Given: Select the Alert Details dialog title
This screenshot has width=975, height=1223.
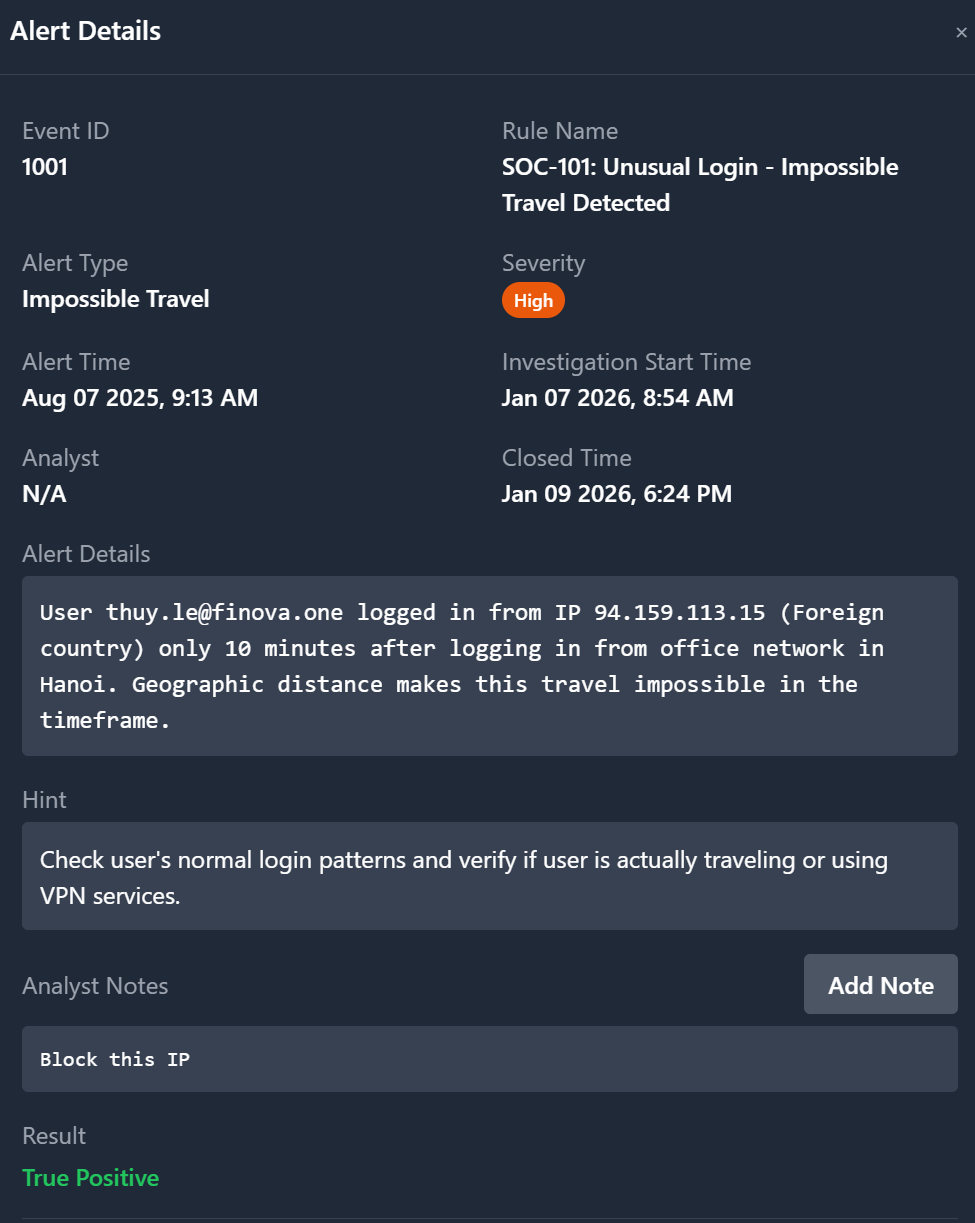Looking at the screenshot, I should tap(85, 31).
